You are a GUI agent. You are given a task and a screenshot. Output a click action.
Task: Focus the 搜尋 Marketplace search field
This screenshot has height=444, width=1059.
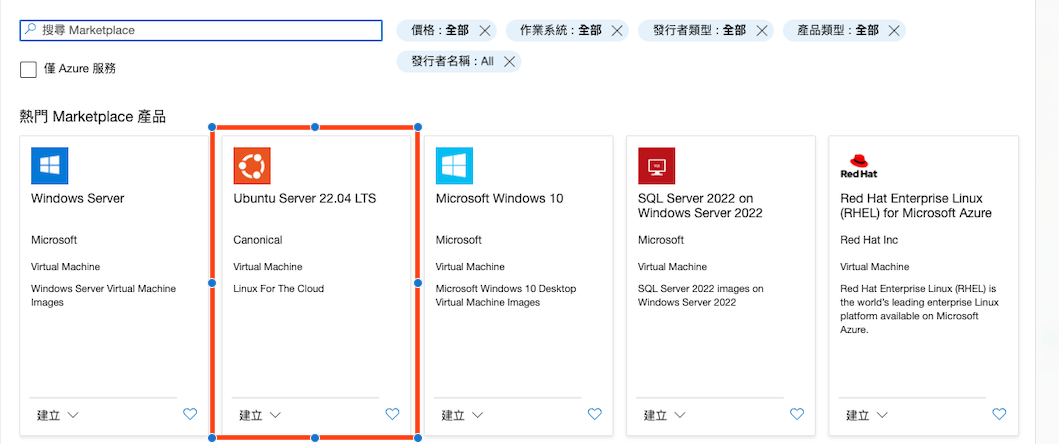[x=201, y=30]
